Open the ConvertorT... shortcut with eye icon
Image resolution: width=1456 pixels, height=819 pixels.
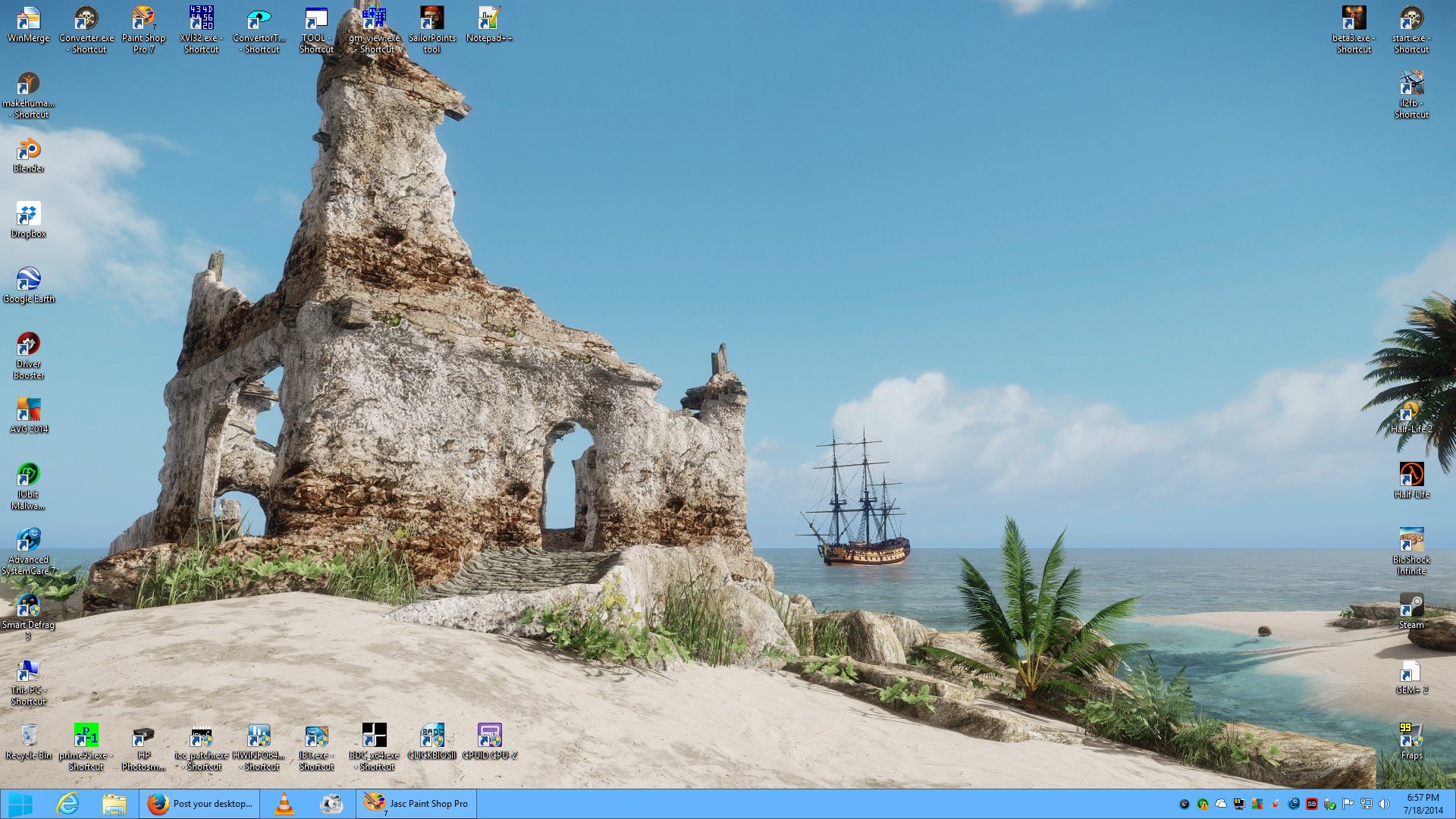pyautogui.click(x=259, y=30)
